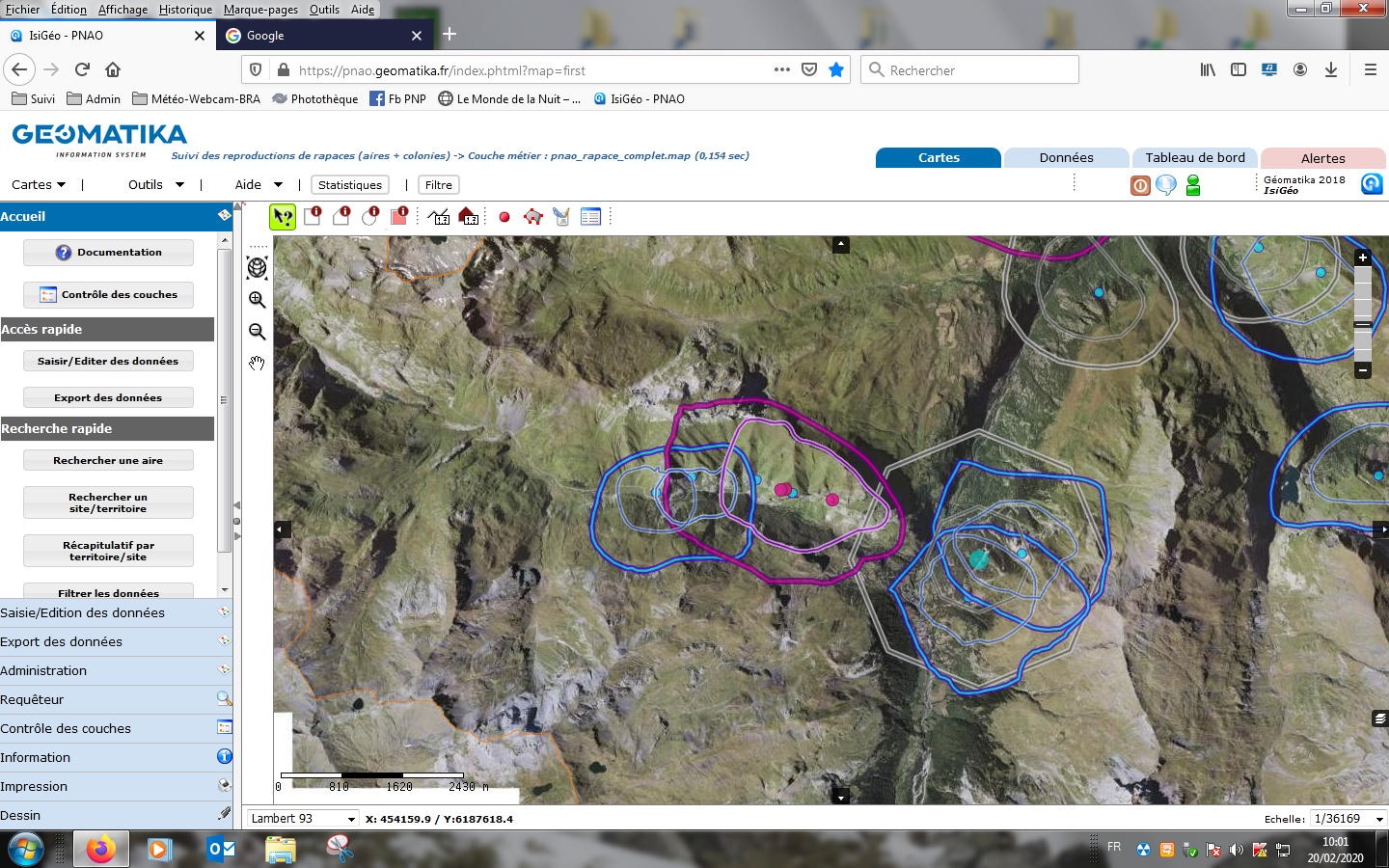
Task: Switch to the Tableau de bord tab
Action: 1194,158
